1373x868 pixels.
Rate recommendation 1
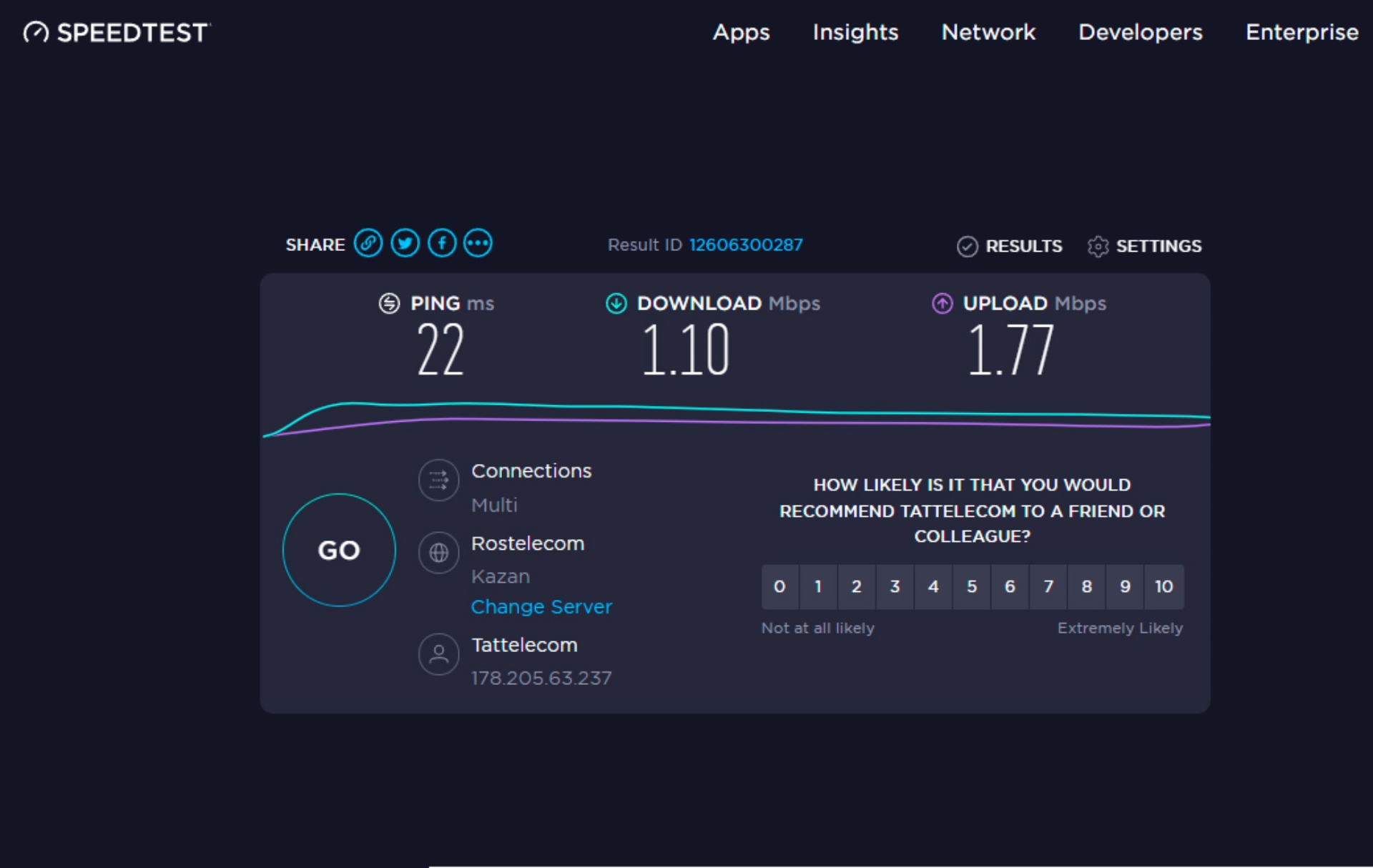point(818,586)
